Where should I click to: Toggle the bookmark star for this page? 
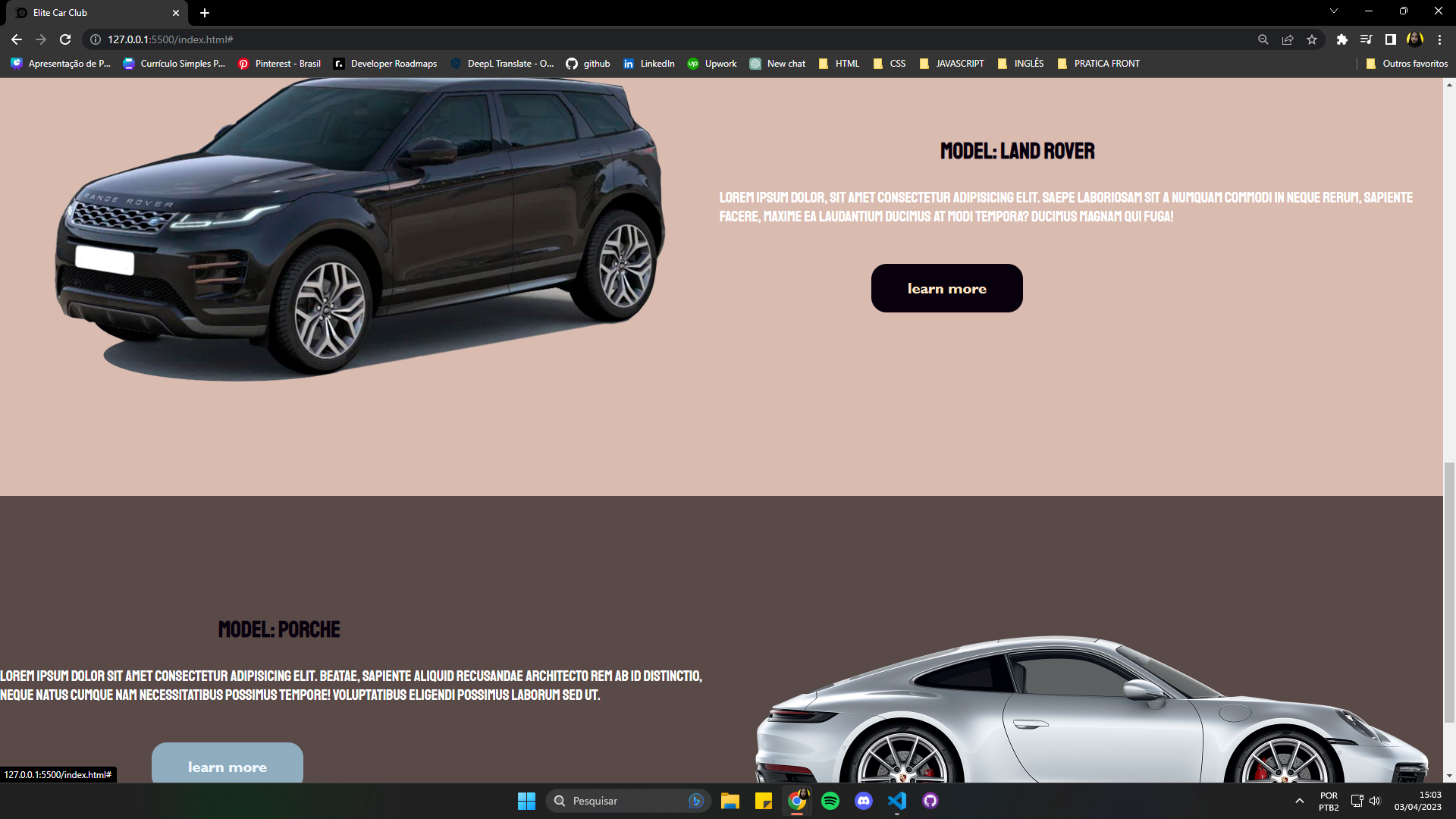1311,39
